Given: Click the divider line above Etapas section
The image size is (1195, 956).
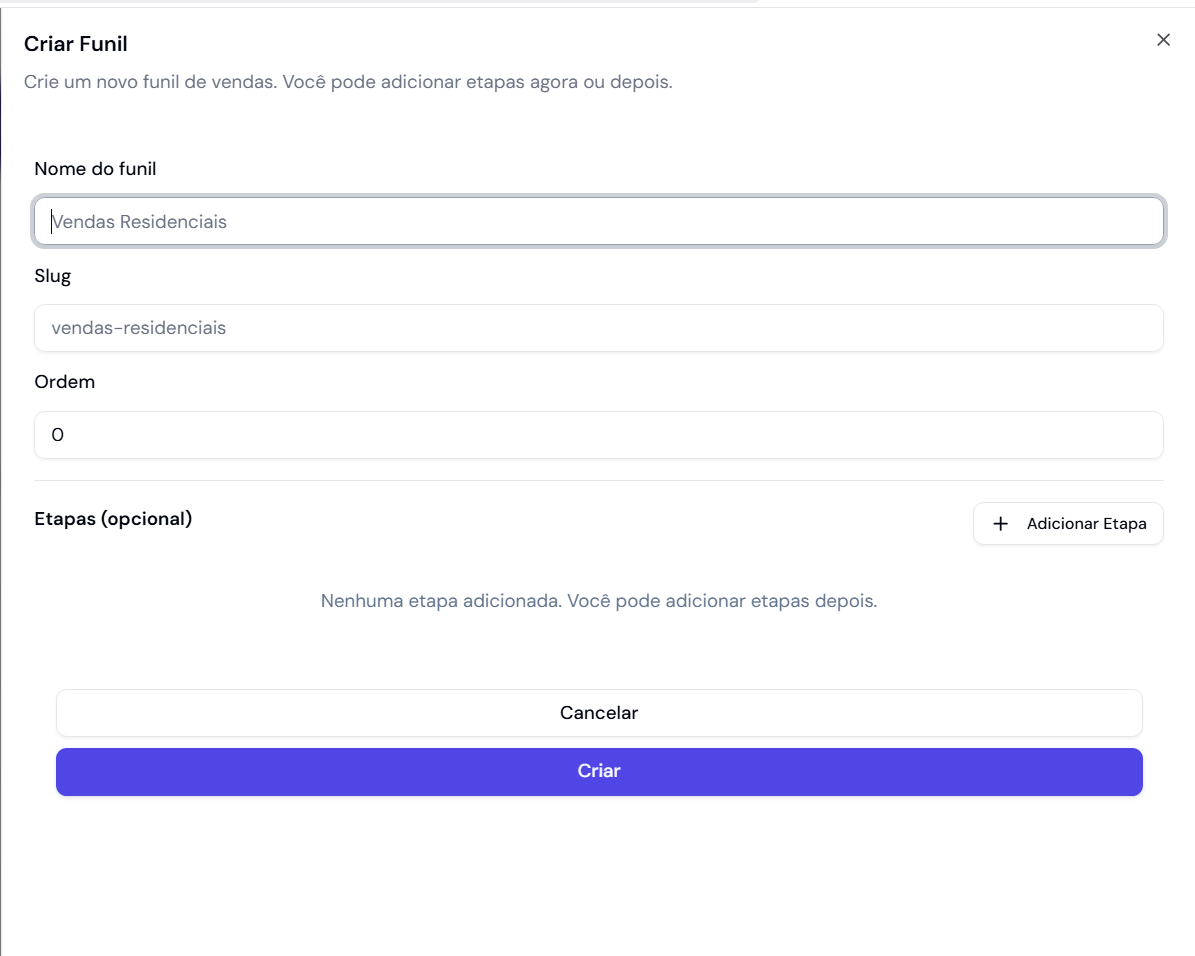Looking at the screenshot, I should 598,481.
